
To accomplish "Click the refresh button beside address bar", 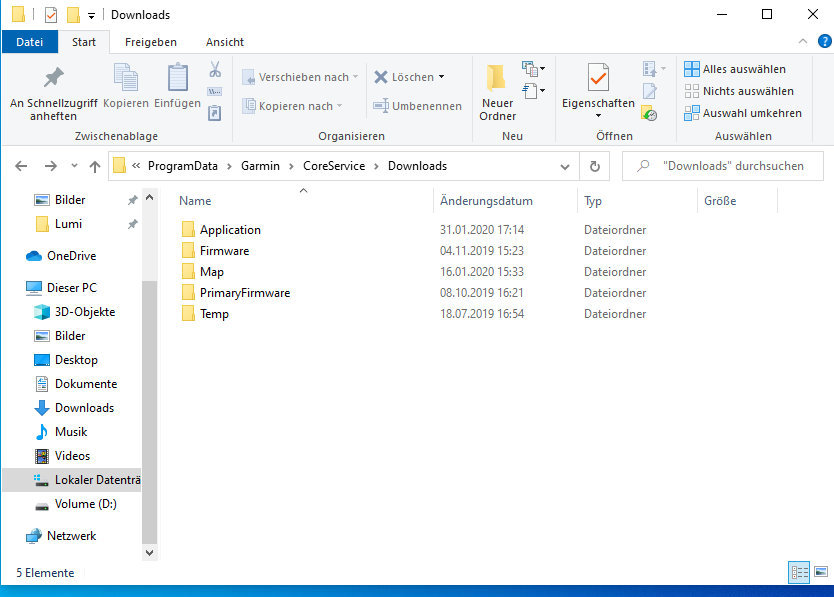I will pyautogui.click(x=595, y=166).
